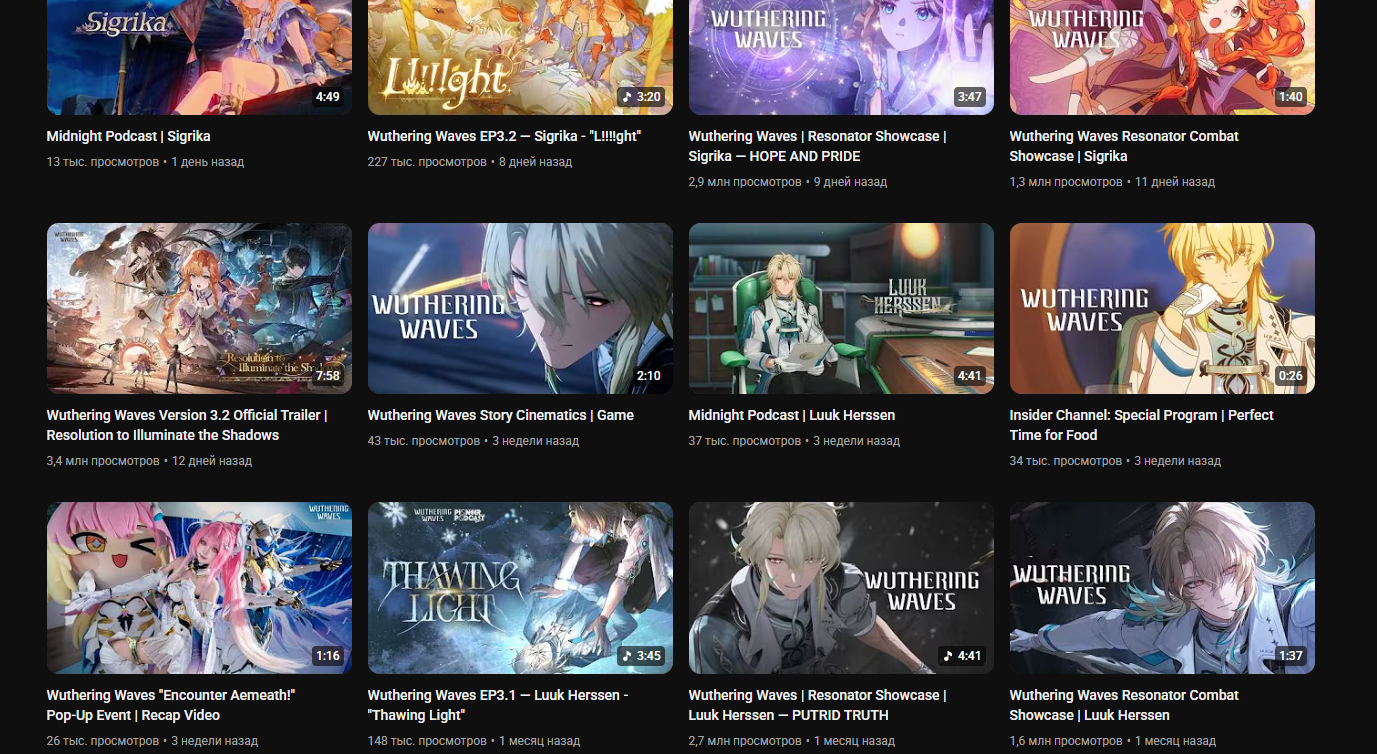Click the music note beside PUTRID TRUTH's 4:41 duration
1377x754 pixels.
[x=948, y=656]
